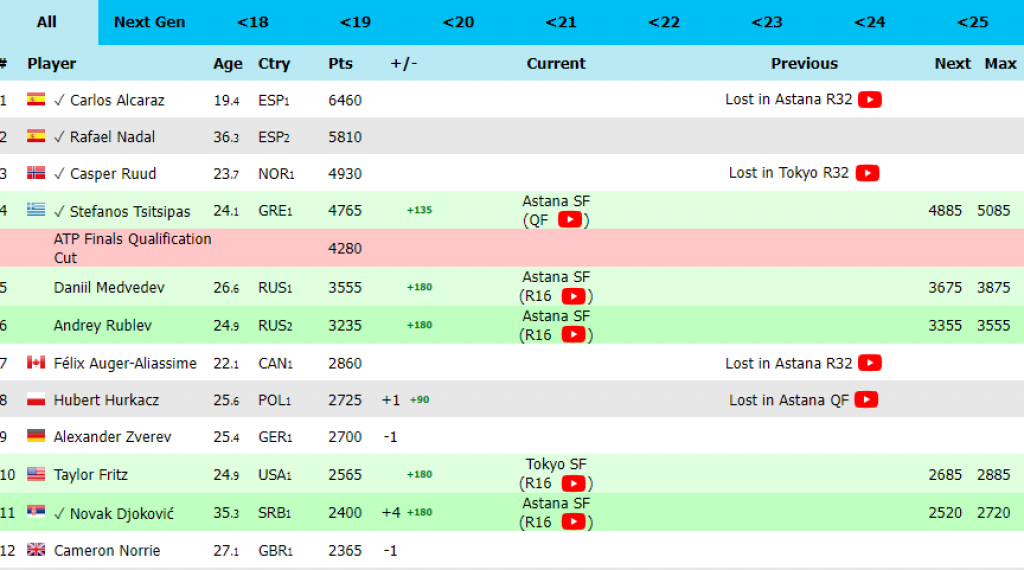Click Rafael Nadal's name
The image size is (1024, 570).
(x=112, y=137)
